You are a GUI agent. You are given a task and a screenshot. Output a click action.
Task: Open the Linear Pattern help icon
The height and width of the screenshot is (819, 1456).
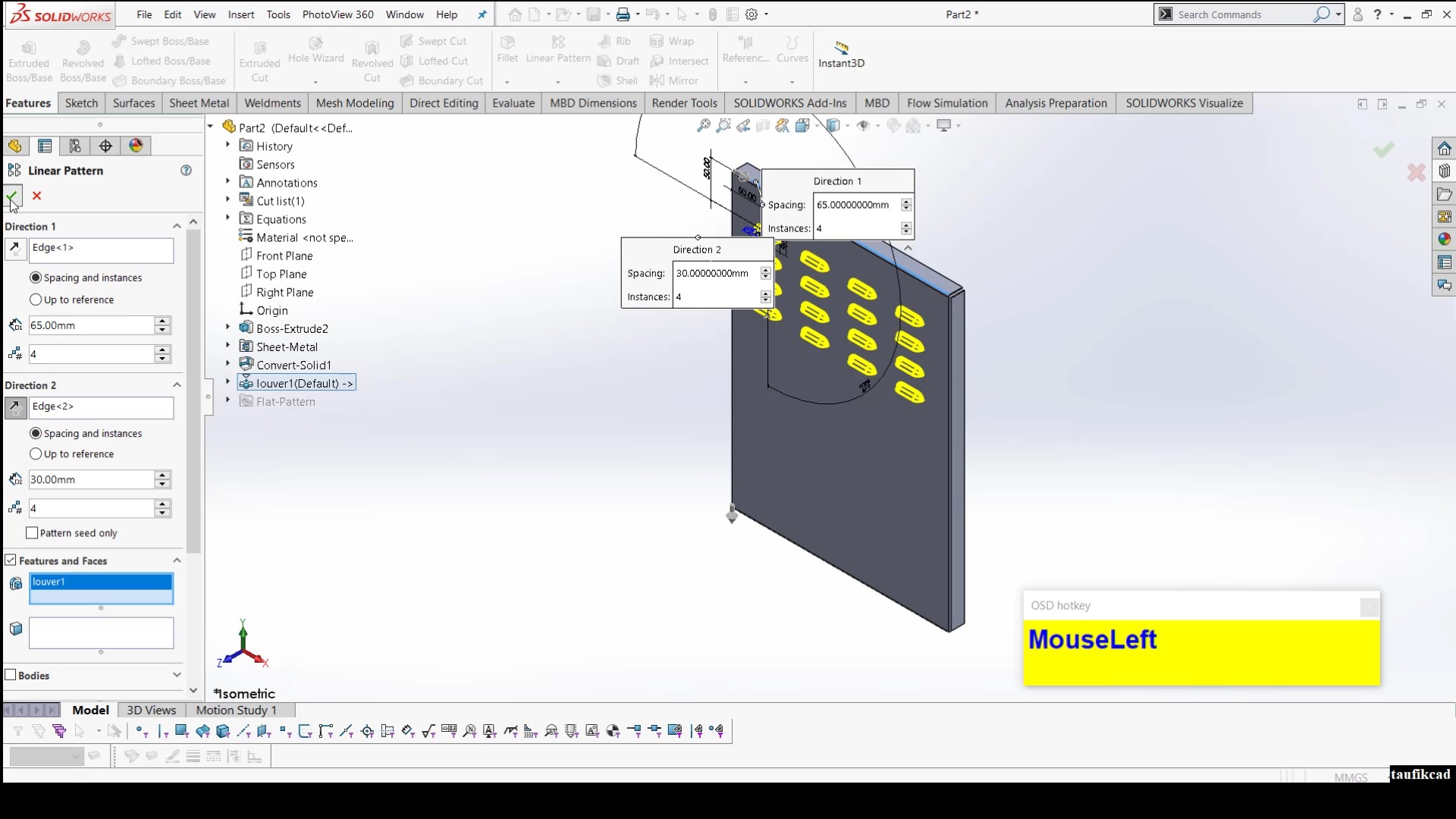(x=186, y=171)
